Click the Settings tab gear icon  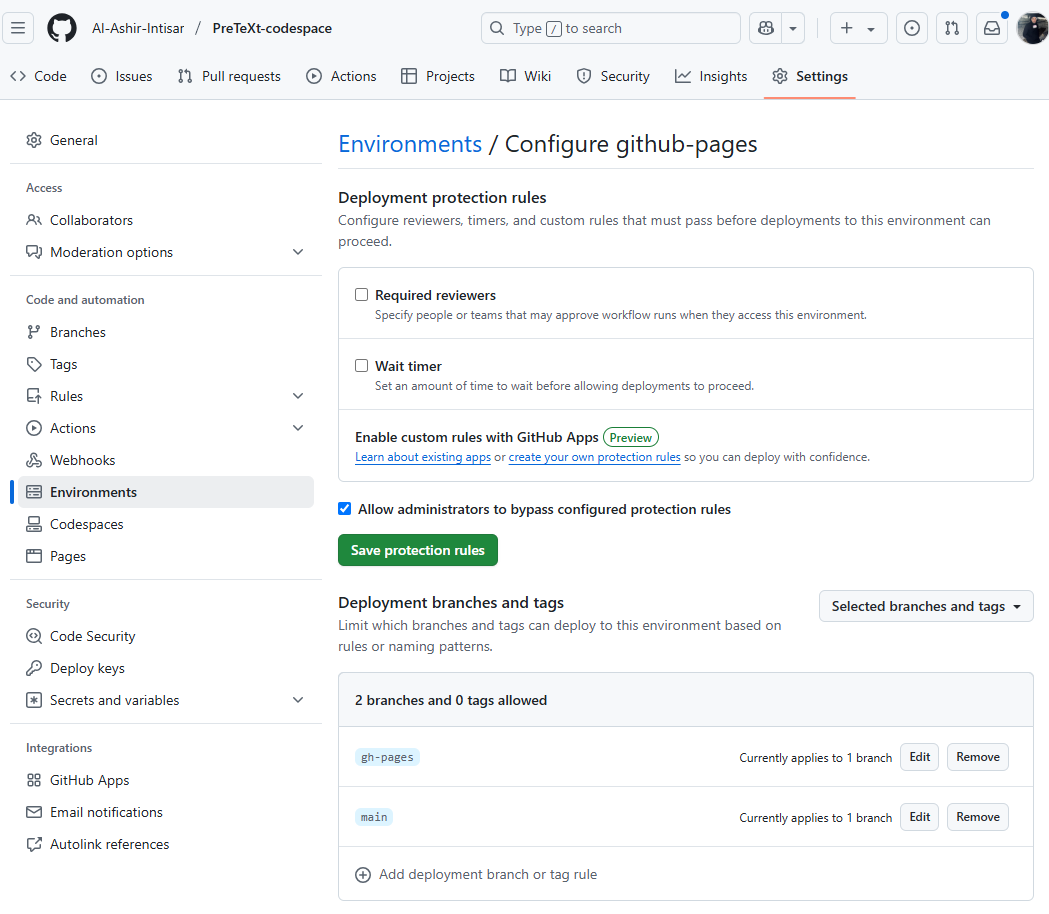pos(779,76)
